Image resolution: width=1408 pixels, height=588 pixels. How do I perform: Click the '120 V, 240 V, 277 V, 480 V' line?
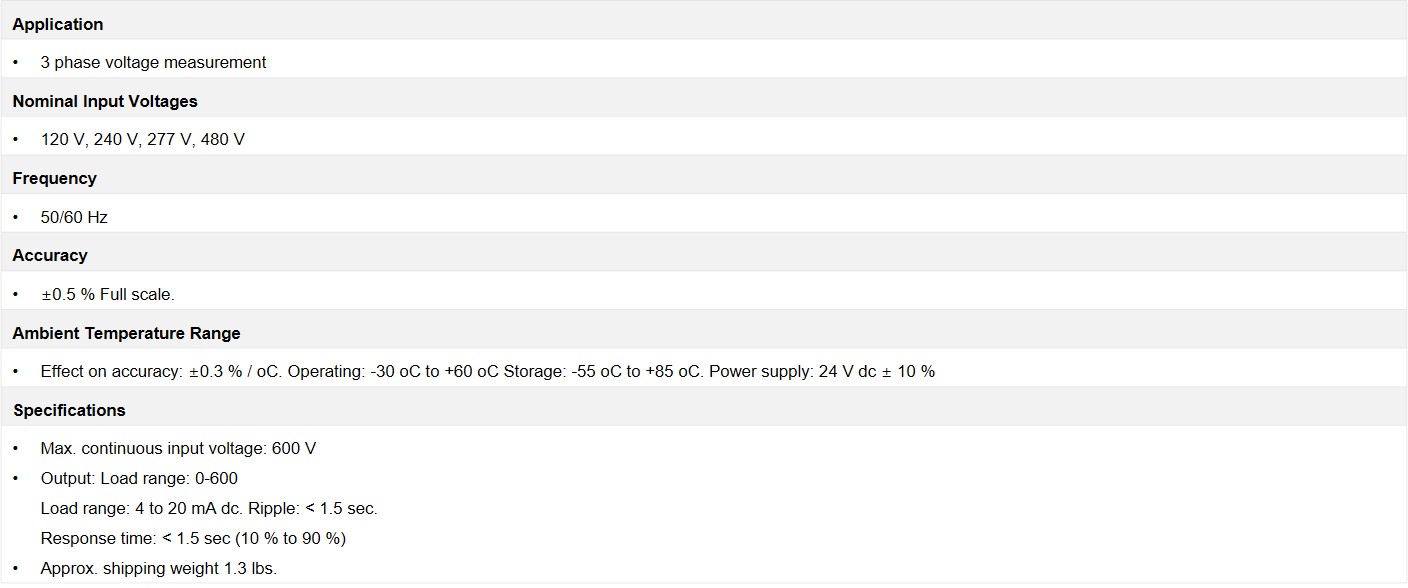pos(142,139)
